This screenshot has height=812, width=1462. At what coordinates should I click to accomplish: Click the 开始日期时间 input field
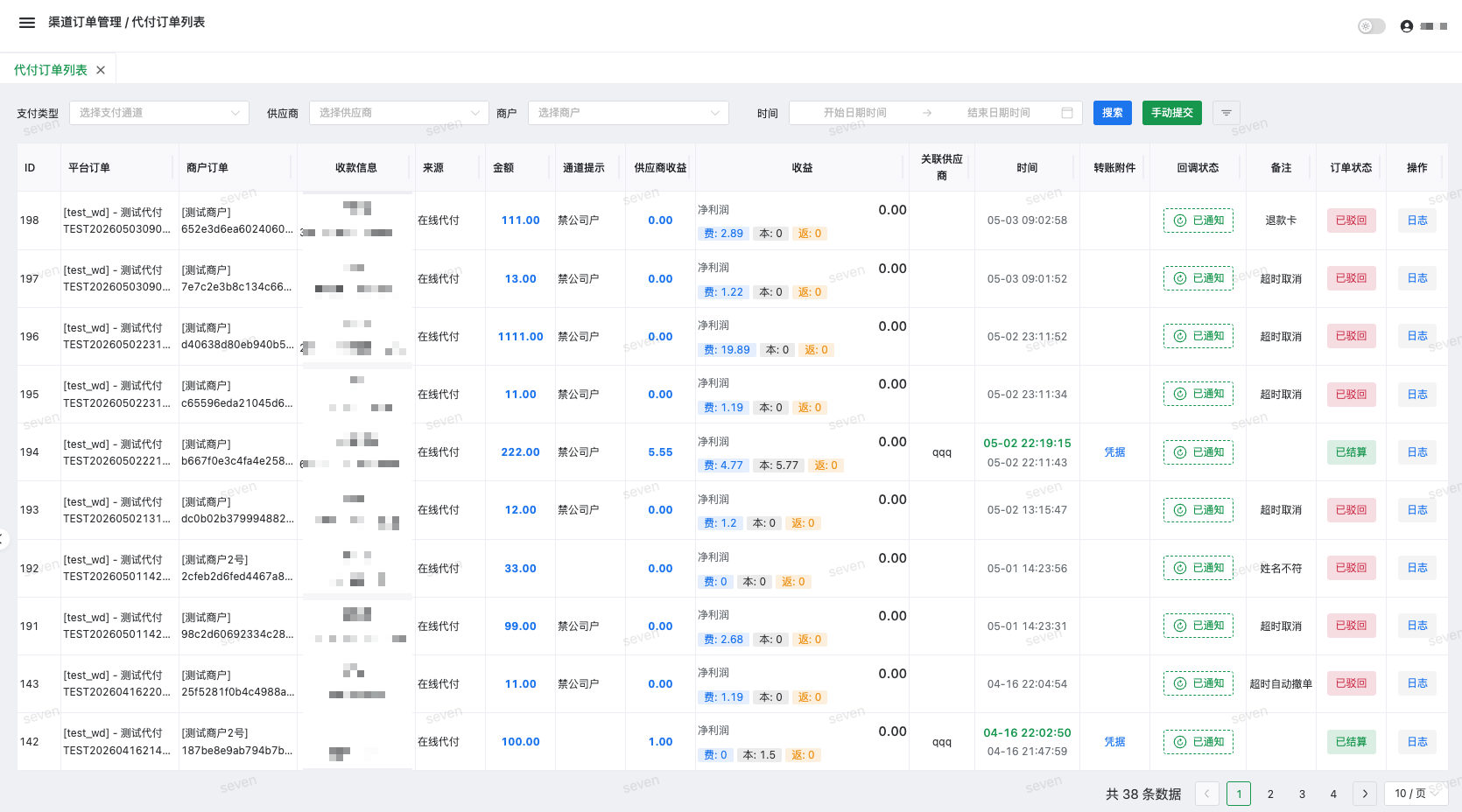855,113
